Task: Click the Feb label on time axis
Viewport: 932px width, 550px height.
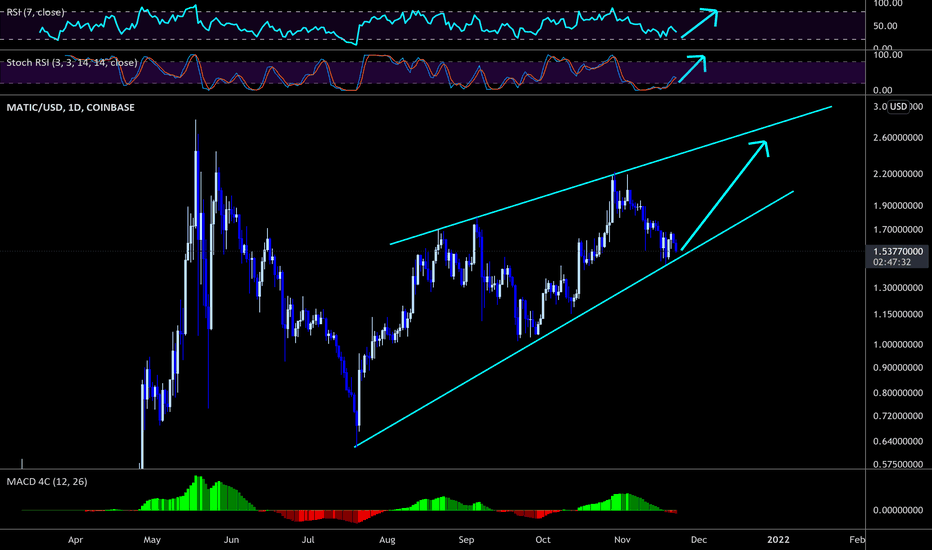Action: coord(857,540)
